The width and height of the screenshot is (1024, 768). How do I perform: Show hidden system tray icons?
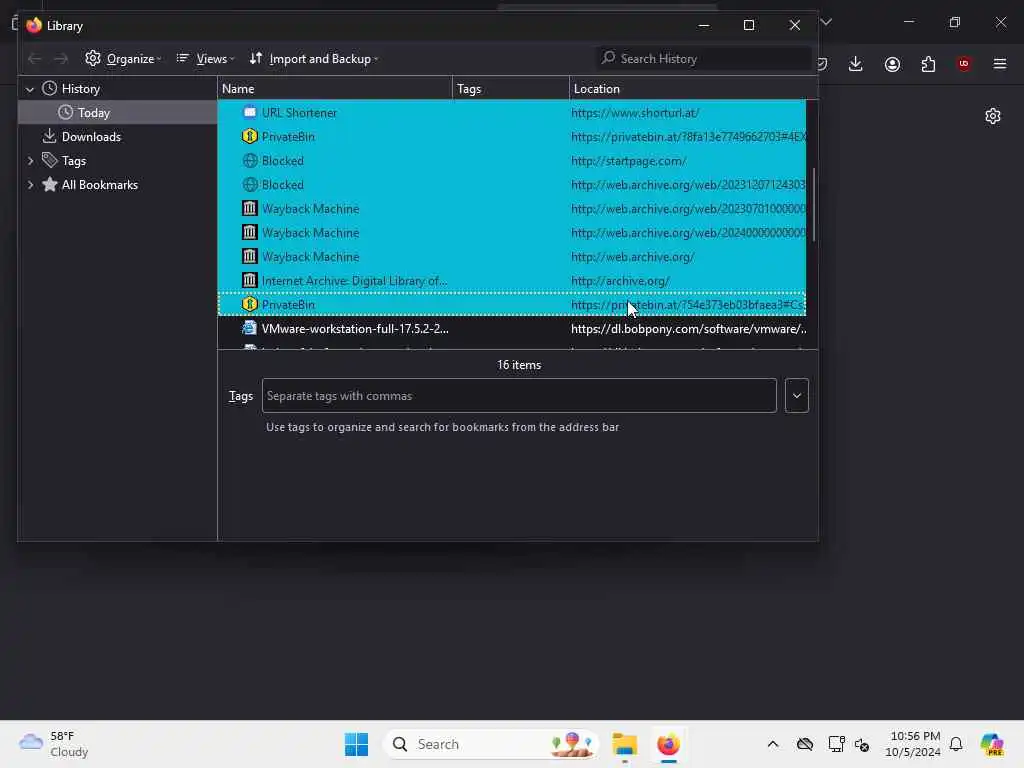773,744
